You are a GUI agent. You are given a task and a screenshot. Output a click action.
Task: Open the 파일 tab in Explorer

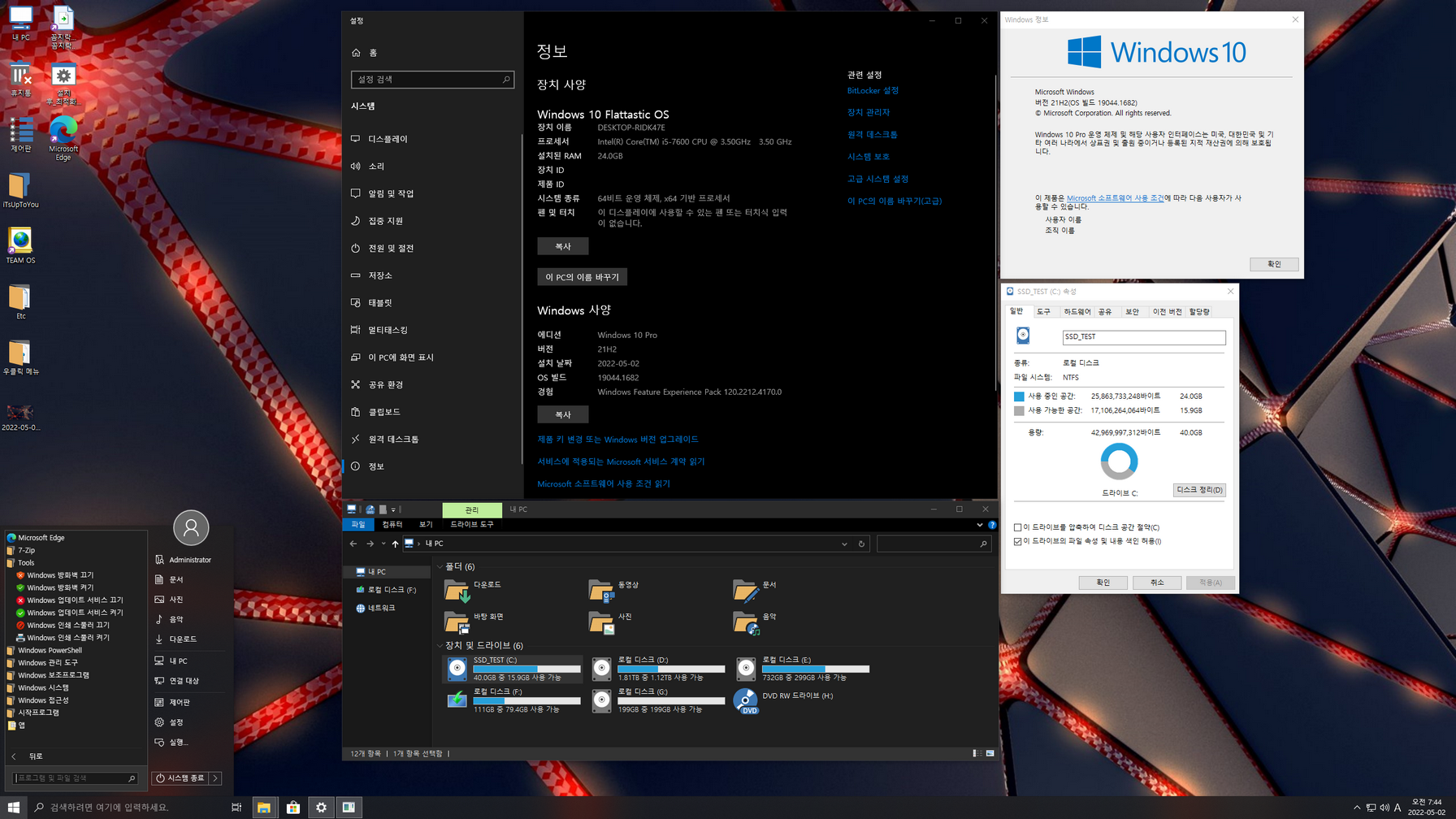pyautogui.click(x=358, y=525)
